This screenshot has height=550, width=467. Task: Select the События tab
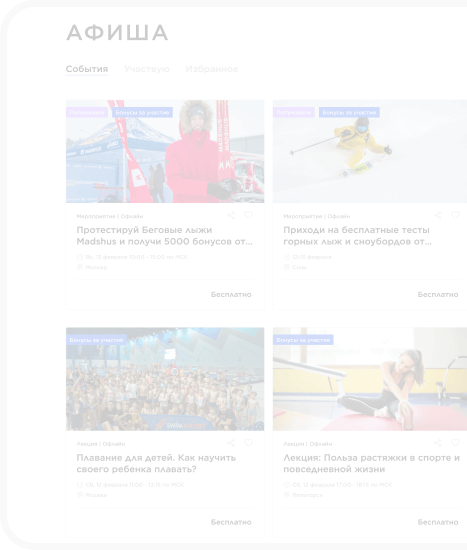[87, 69]
